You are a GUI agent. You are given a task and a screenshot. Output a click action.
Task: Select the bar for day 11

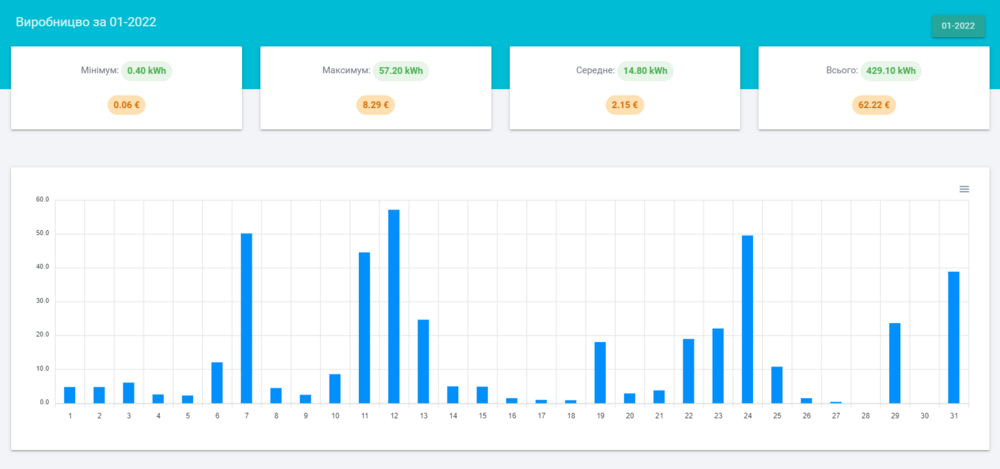pos(364,328)
